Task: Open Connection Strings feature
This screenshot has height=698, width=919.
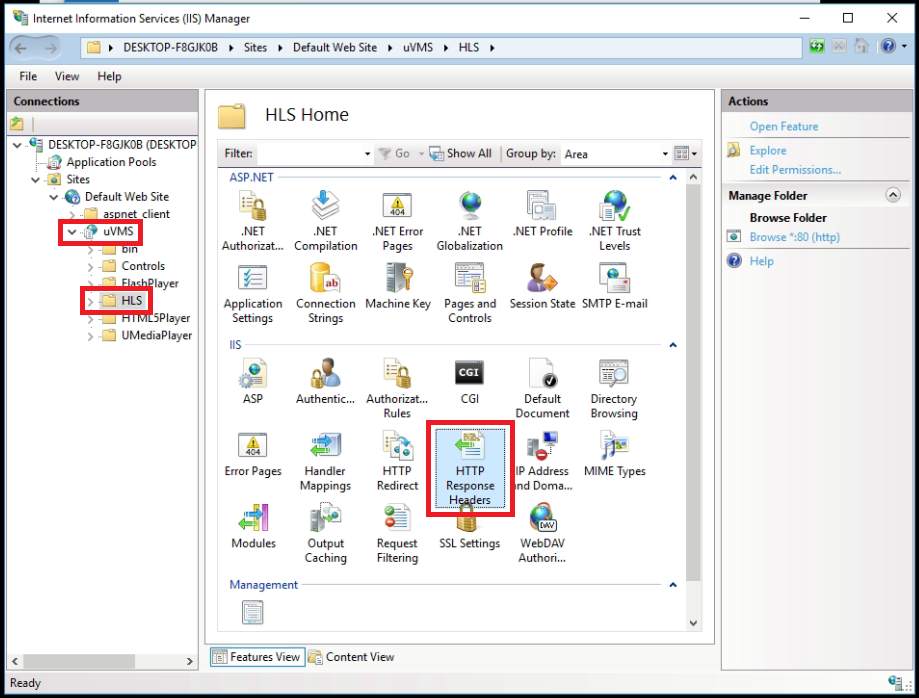Action: point(325,294)
